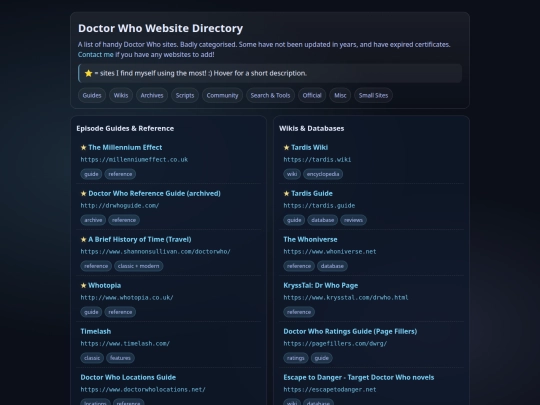
Task: Click the reviews tag under Tardis Guide
Action: click(x=353, y=220)
